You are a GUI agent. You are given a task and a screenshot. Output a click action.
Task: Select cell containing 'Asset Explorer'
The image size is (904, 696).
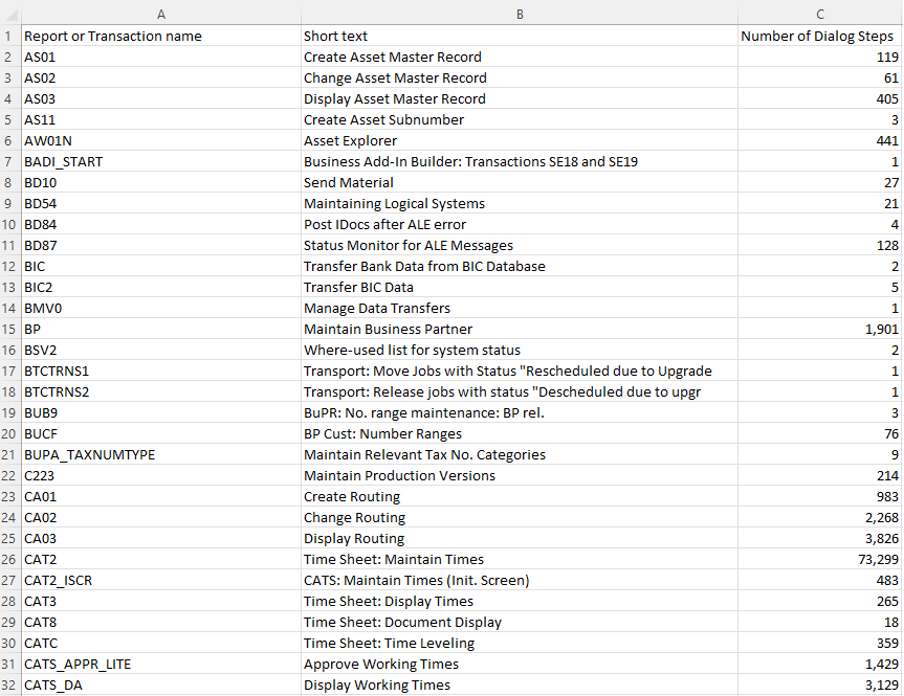tap(350, 141)
